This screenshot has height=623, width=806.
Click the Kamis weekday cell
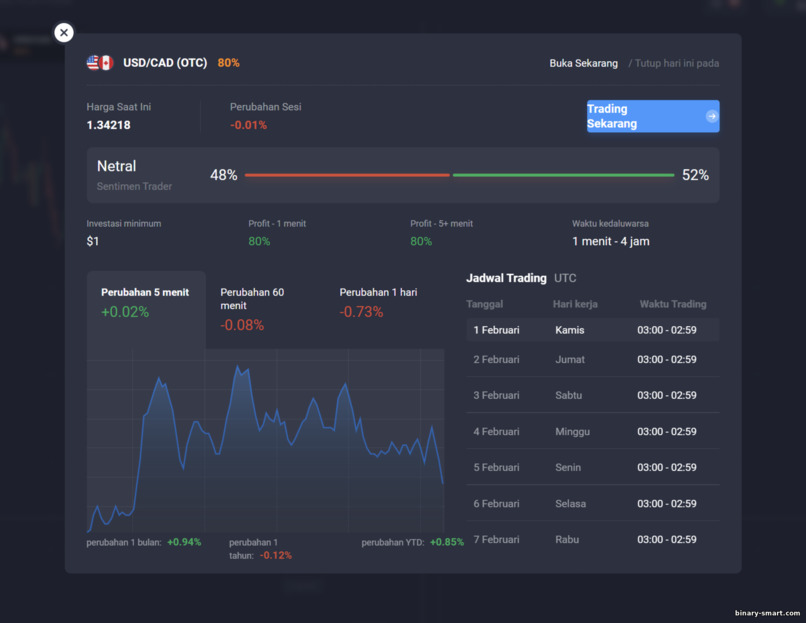point(570,330)
